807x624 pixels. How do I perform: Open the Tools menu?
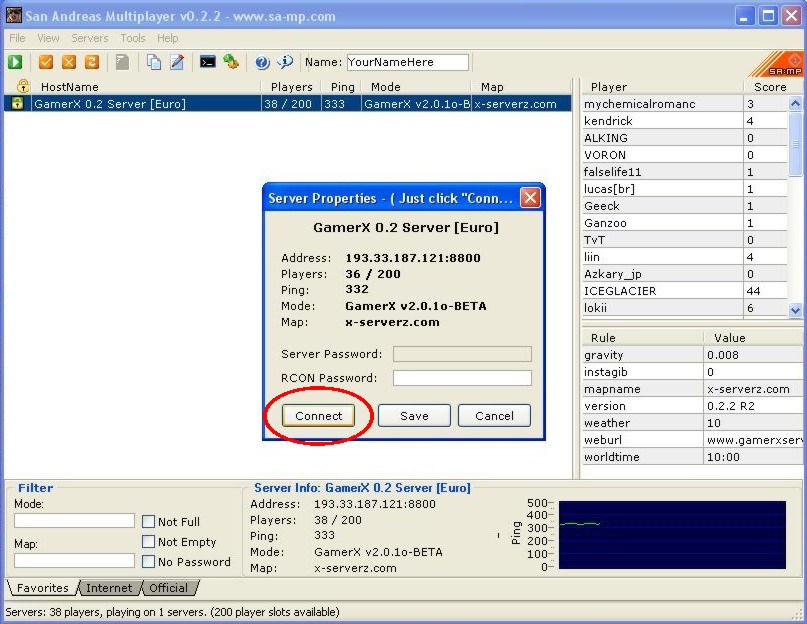point(133,38)
